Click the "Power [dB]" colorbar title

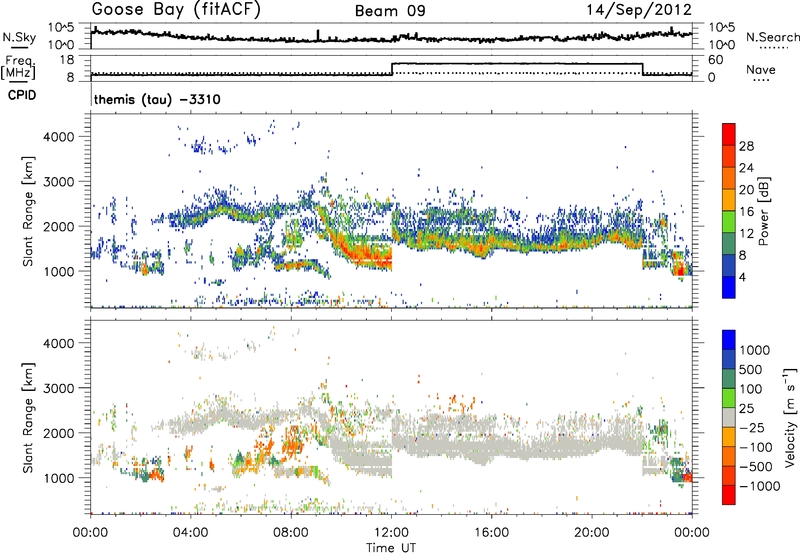point(763,211)
